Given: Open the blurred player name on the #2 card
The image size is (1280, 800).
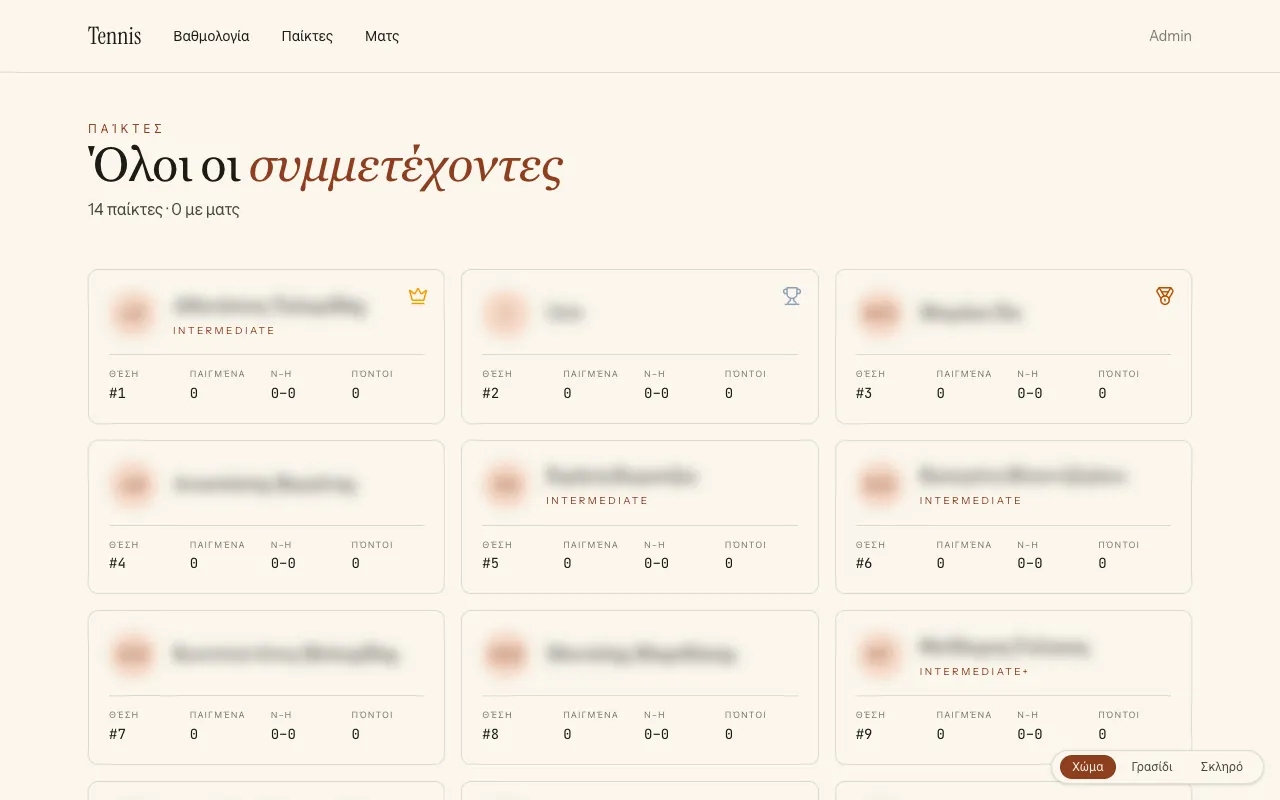Looking at the screenshot, I should click(x=565, y=313).
